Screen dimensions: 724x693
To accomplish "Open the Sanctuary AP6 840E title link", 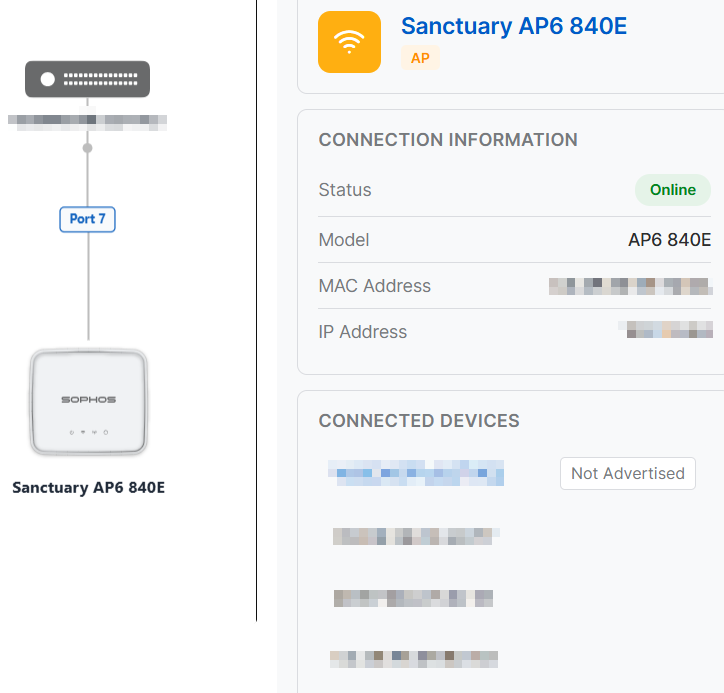I will coord(514,26).
